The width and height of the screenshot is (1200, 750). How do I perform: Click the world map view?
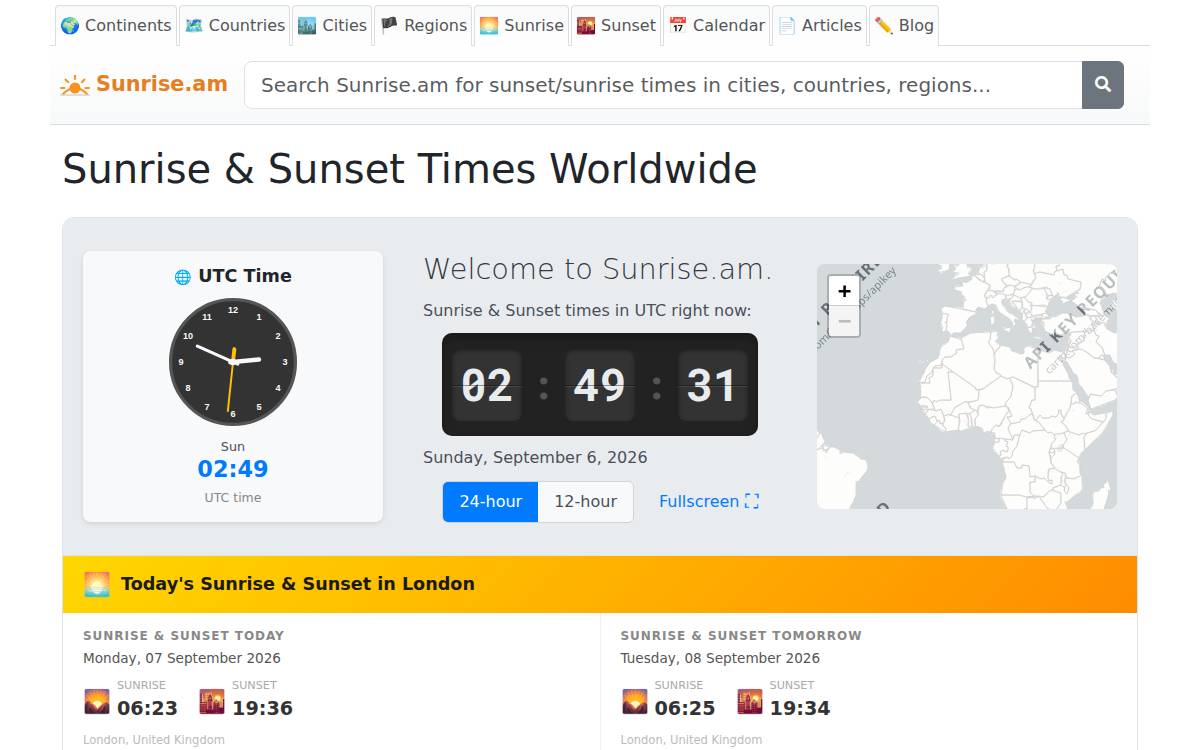[x=967, y=386]
